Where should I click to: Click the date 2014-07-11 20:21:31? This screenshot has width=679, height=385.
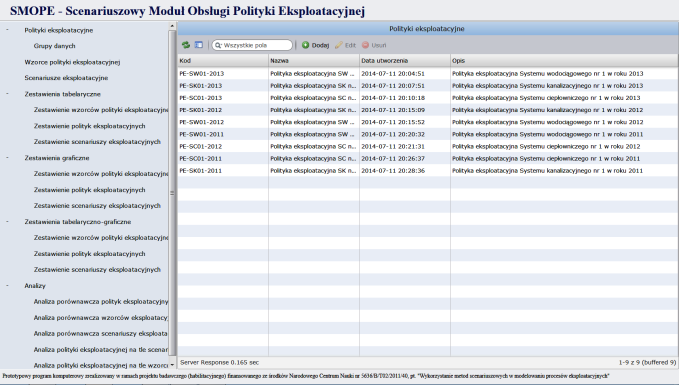pyautogui.click(x=393, y=146)
